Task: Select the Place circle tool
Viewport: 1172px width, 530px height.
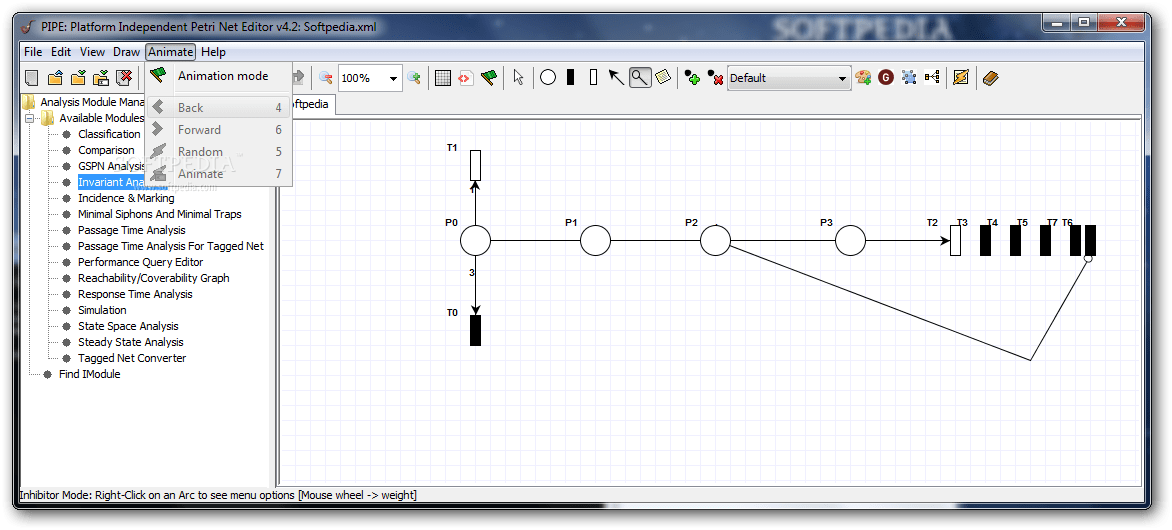Action: pyautogui.click(x=548, y=78)
